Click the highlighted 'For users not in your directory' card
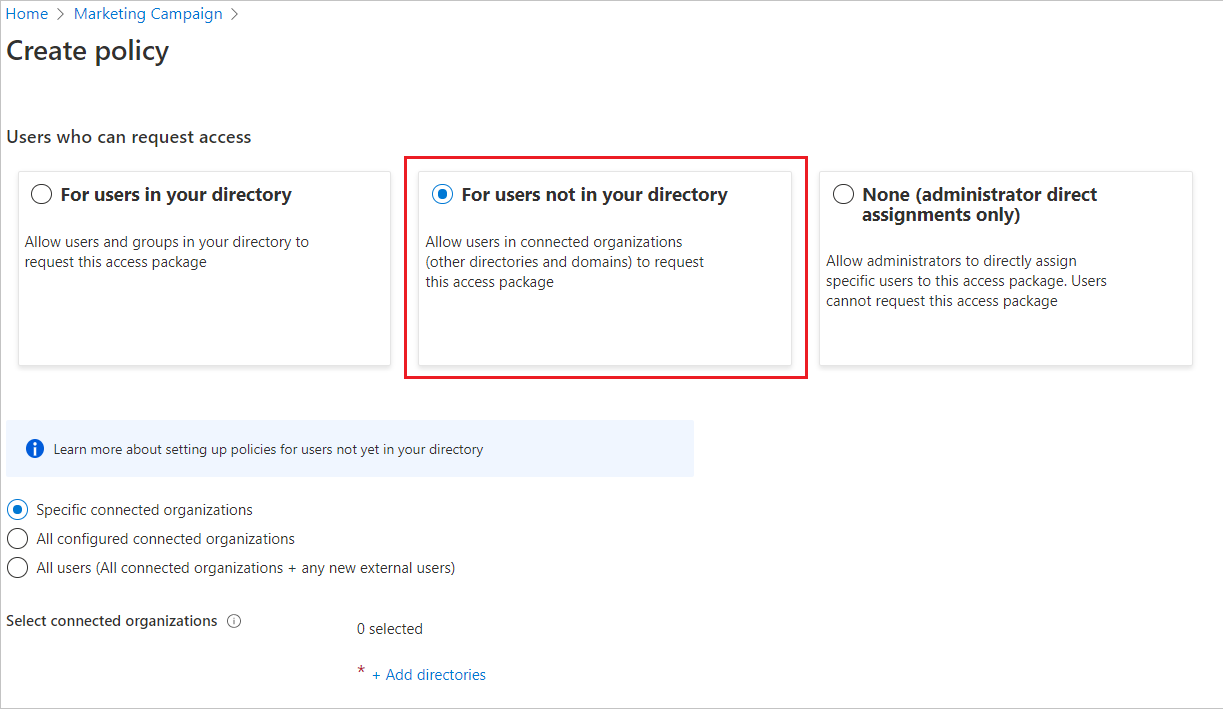 click(x=604, y=267)
